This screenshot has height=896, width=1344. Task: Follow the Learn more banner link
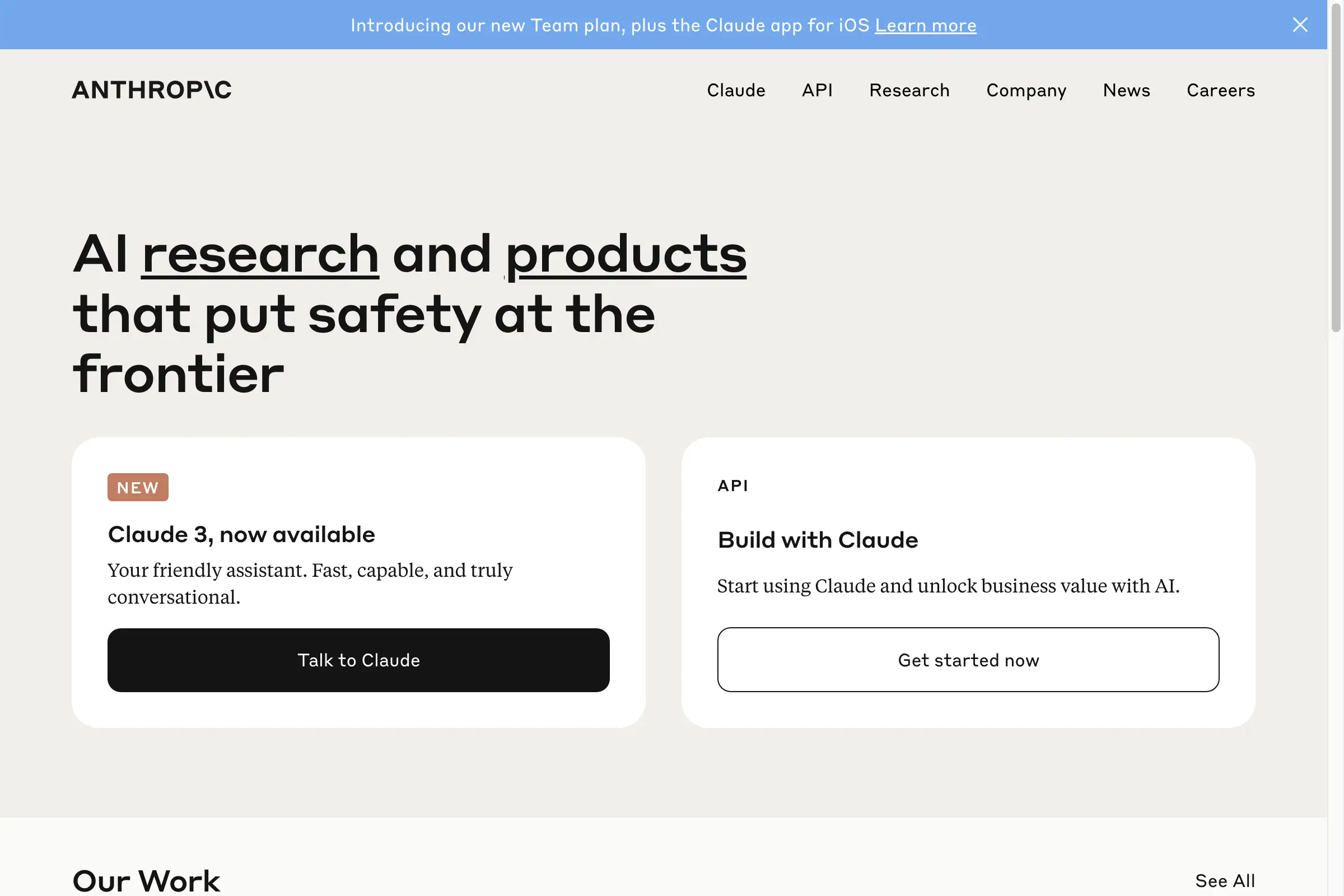pos(926,25)
